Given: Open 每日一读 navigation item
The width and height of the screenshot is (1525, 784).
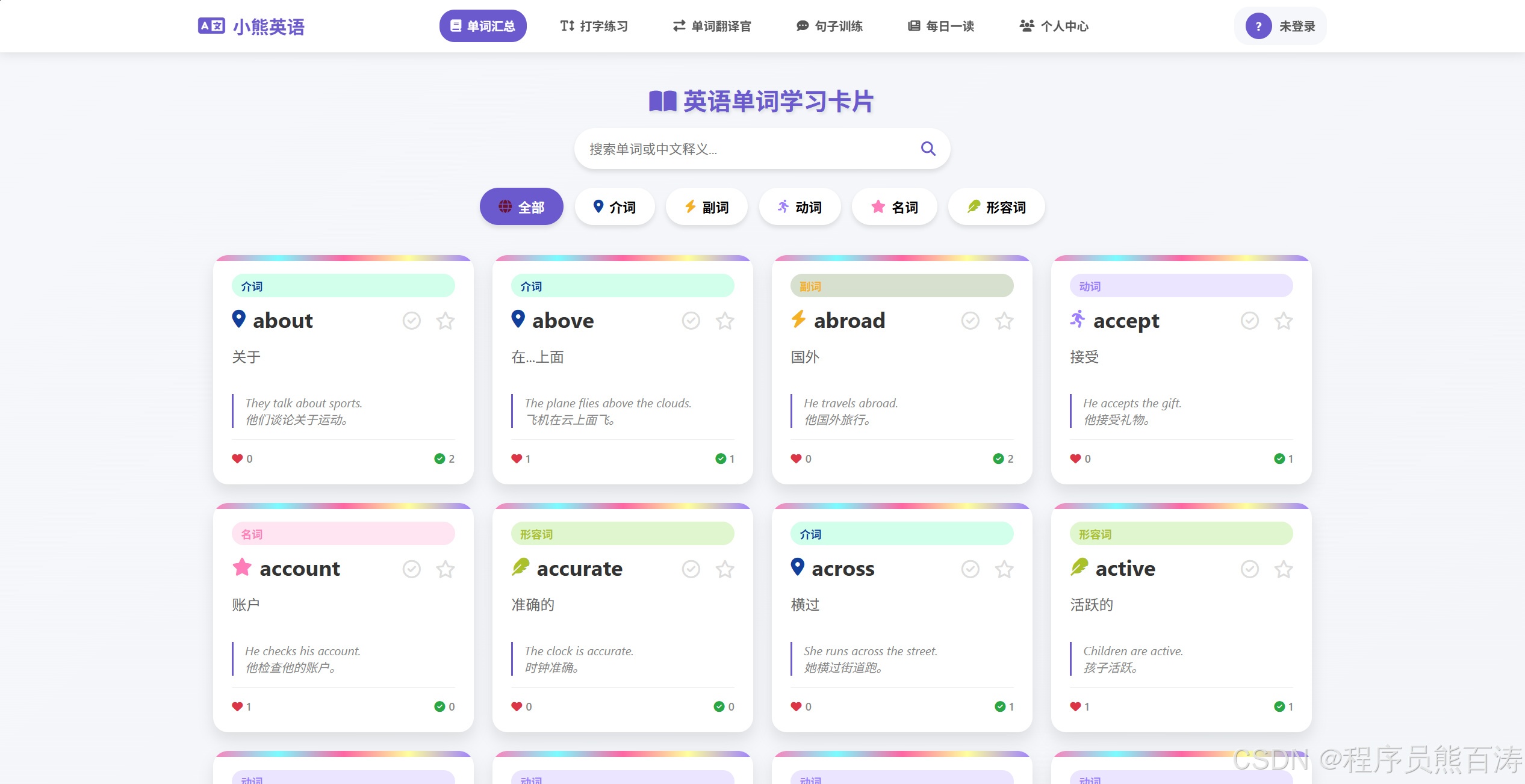Looking at the screenshot, I should pos(941,26).
